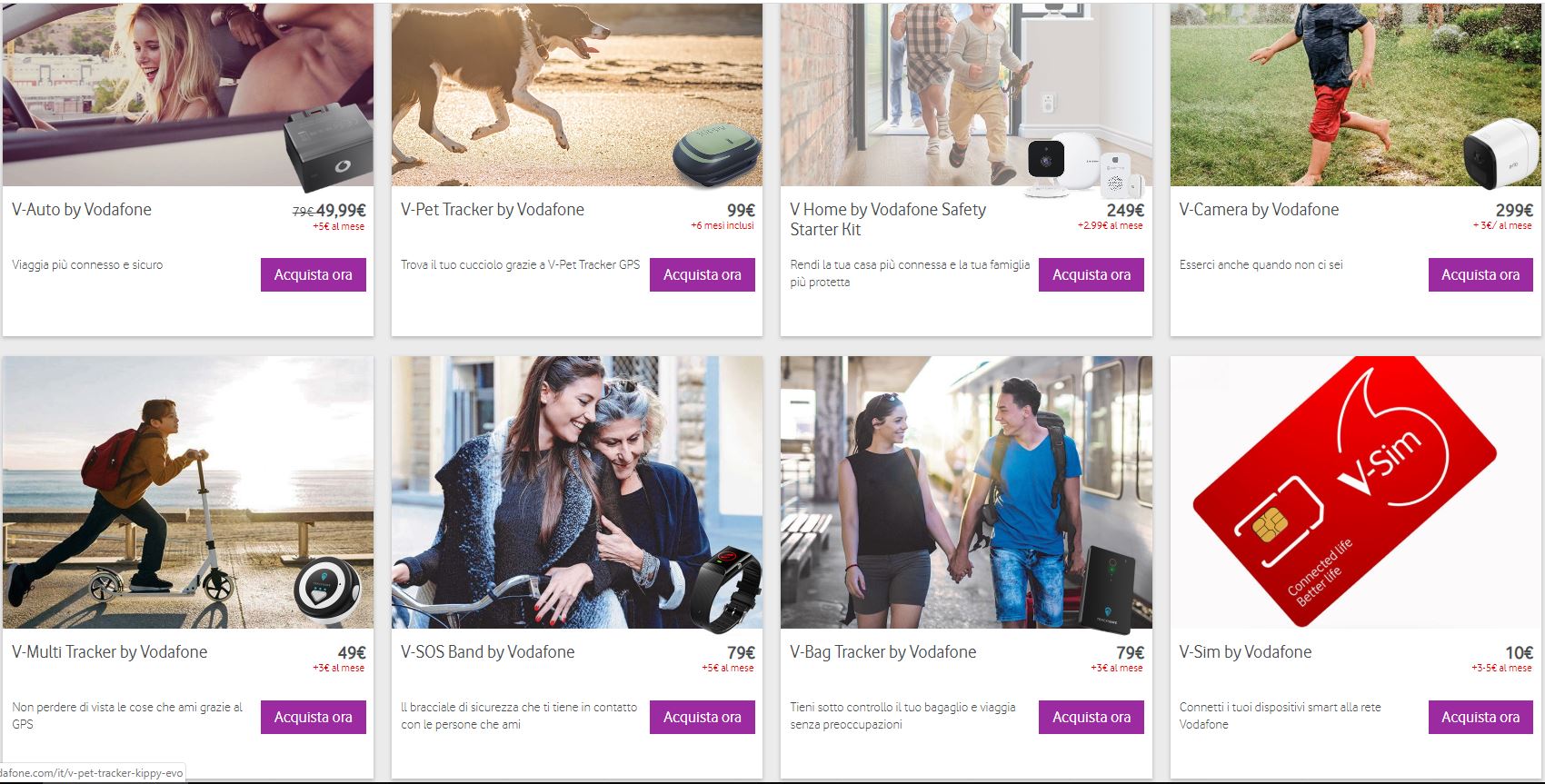This screenshot has width=1545, height=784.
Task: Click Acquista ora for V Home Safety Kit
Action: 1091,274
